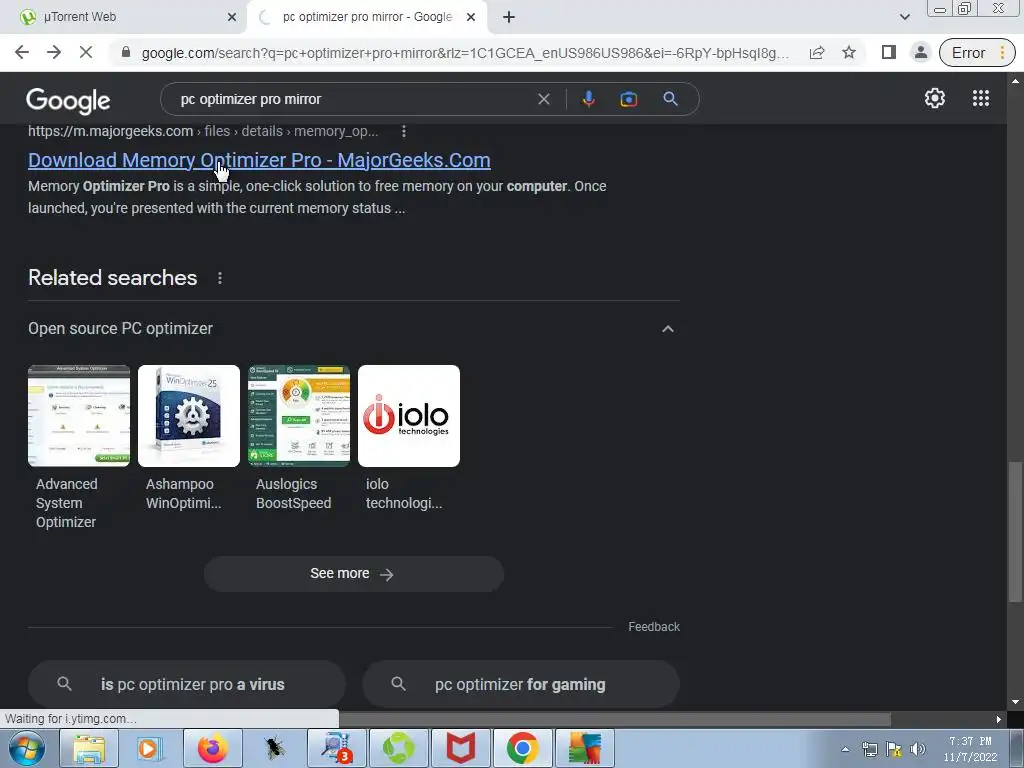Share this page icon in address bar
The height and width of the screenshot is (768, 1024).
[x=817, y=53]
